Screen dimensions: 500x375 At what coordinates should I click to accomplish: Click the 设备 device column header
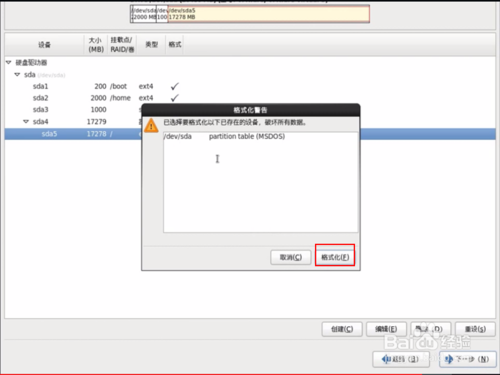pos(44,45)
